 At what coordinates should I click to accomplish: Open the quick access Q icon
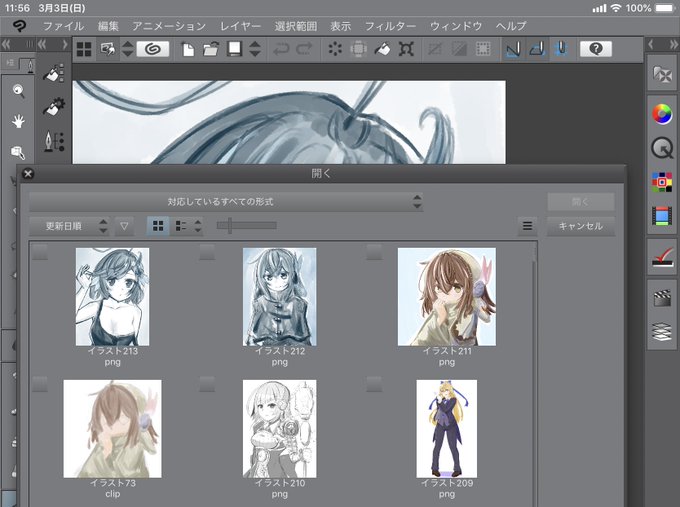(x=662, y=148)
